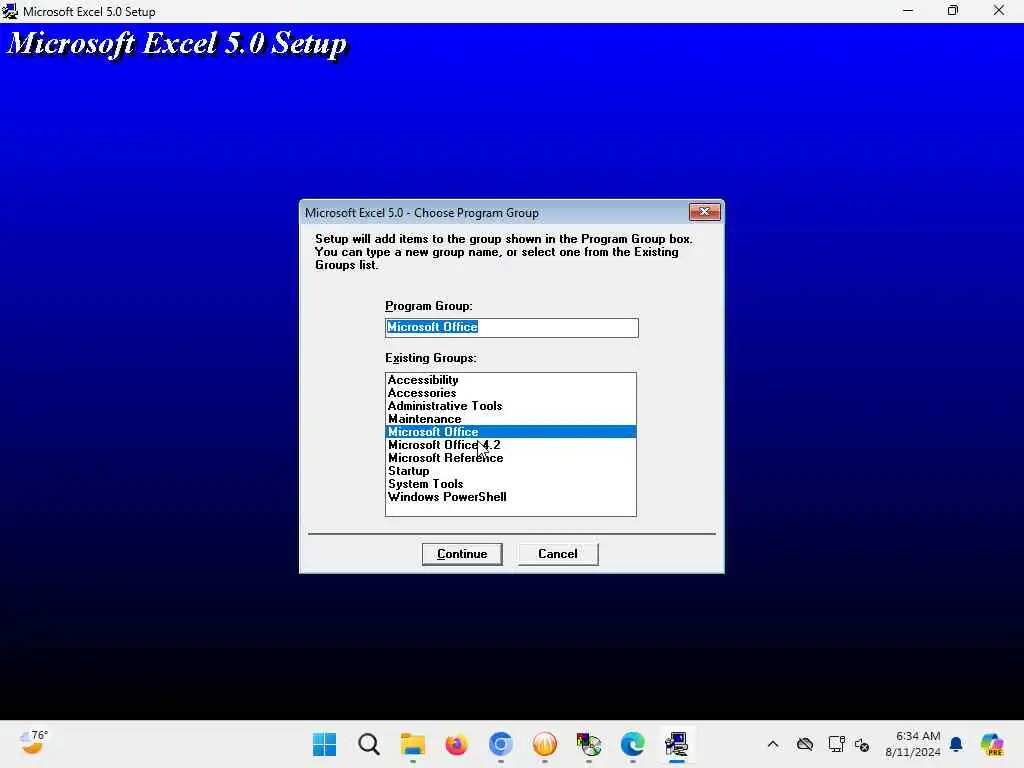Select Administrative Tools group

(x=511, y=406)
